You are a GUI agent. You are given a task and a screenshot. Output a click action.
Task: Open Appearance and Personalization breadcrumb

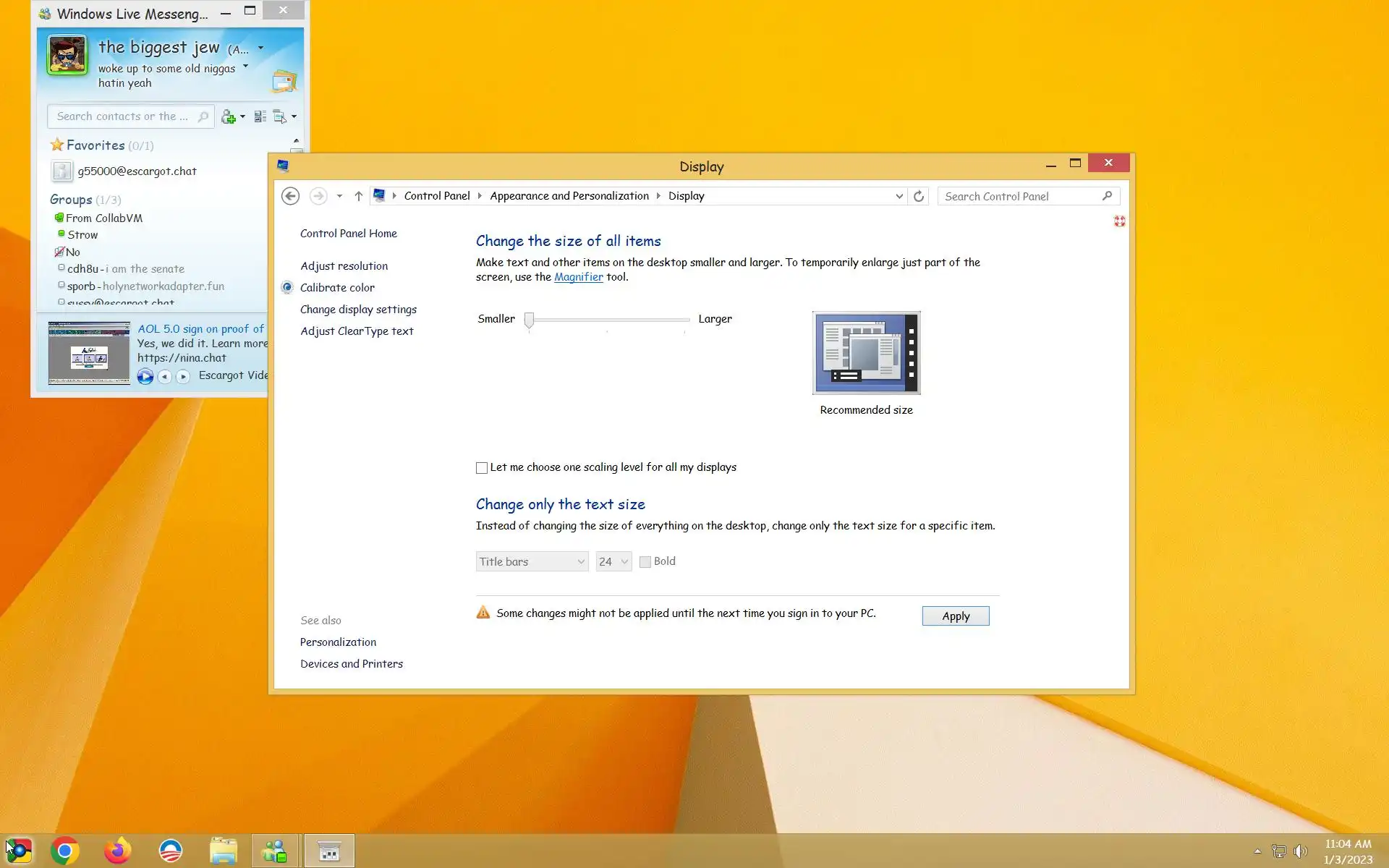tap(569, 196)
